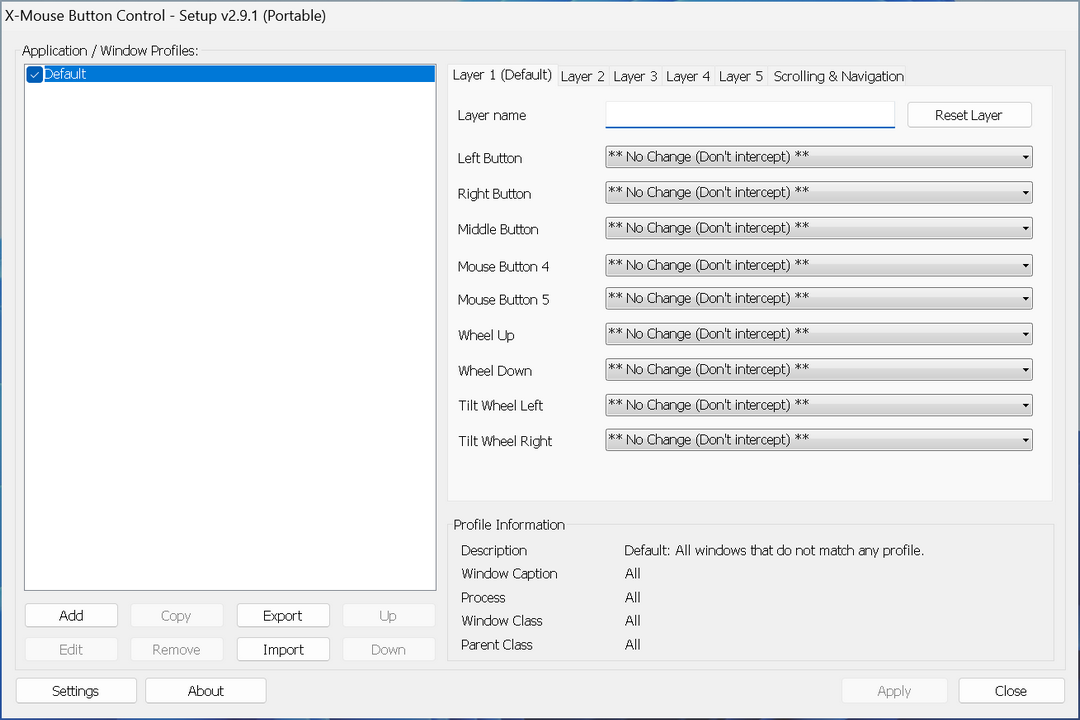Click the About button
The width and height of the screenshot is (1080, 720).
[206, 691]
